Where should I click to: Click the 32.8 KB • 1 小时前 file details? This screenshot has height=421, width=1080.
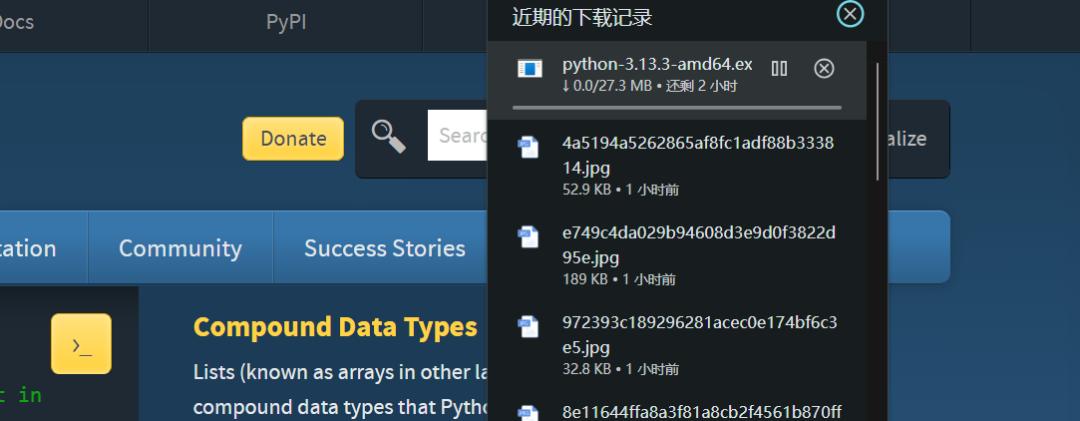[621, 369]
